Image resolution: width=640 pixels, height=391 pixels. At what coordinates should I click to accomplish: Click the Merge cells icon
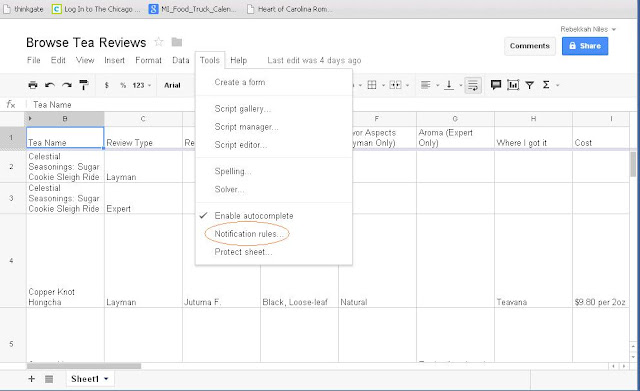(395, 85)
